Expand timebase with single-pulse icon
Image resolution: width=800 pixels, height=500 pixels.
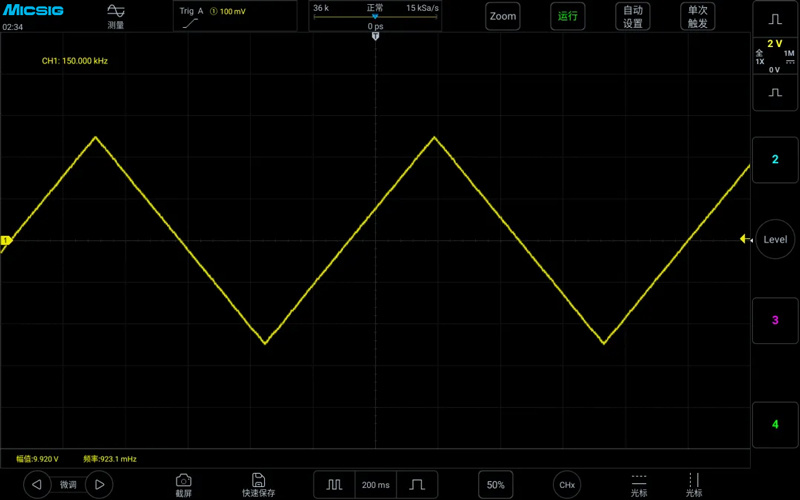(417, 485)
